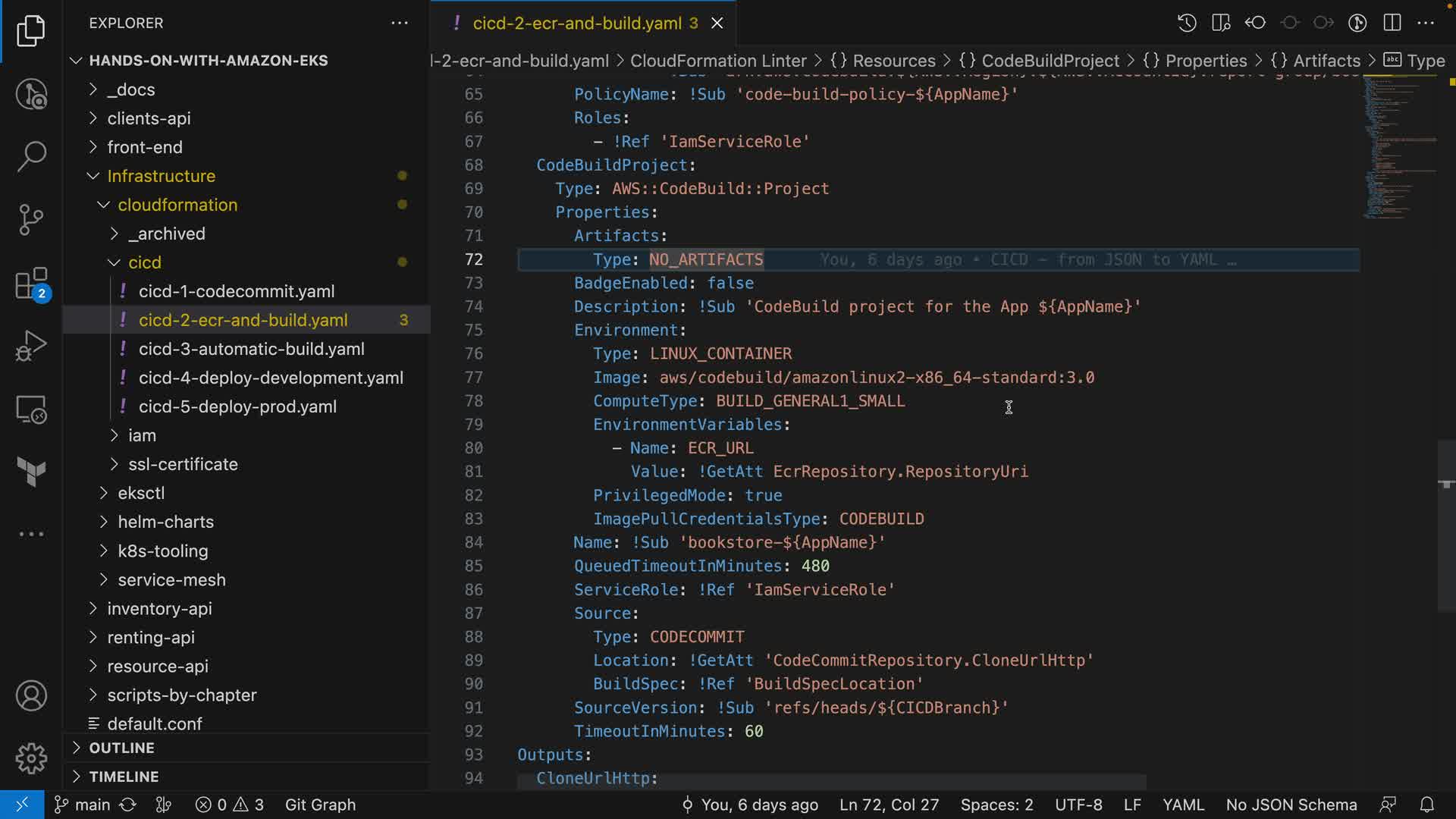Open the Source Control view
This screenshot has height=819, width=1456.
(x=31, y=220)
